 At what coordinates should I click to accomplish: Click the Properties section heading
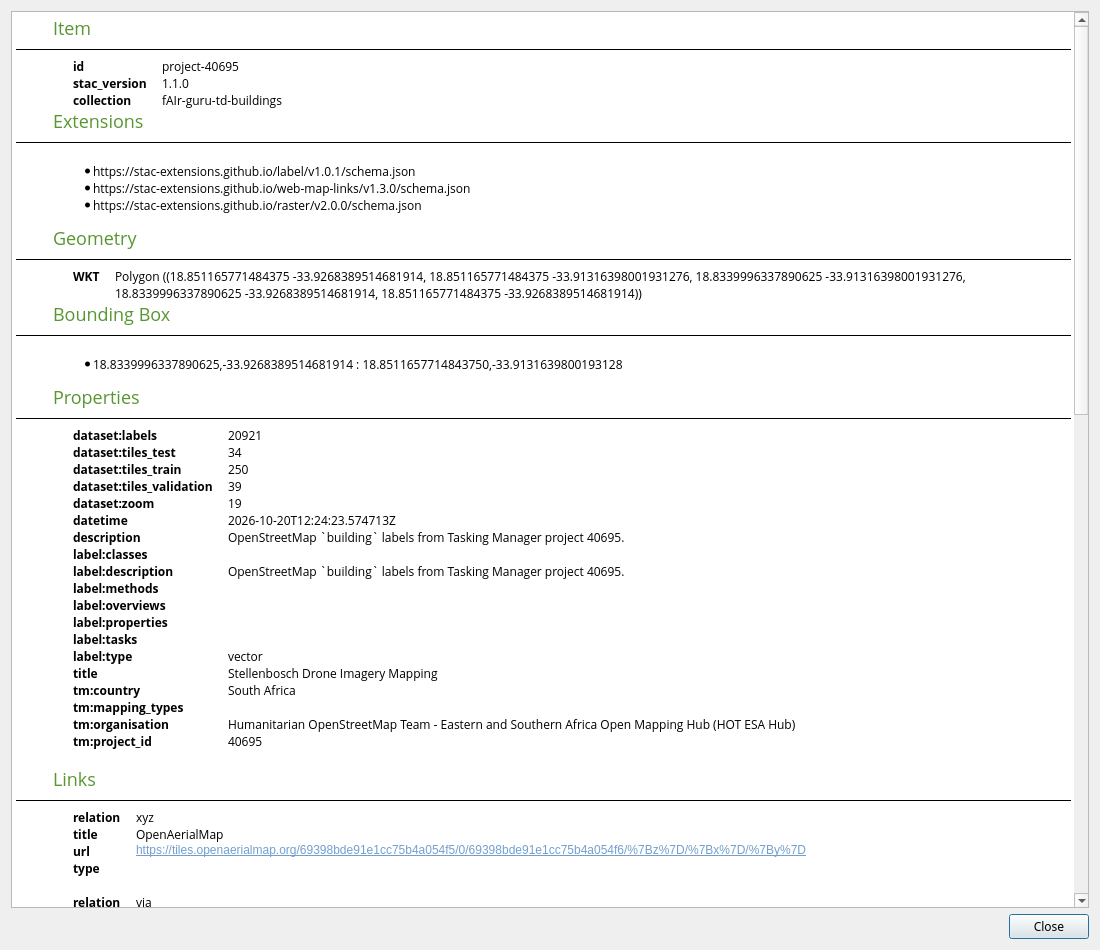[96, 397]
